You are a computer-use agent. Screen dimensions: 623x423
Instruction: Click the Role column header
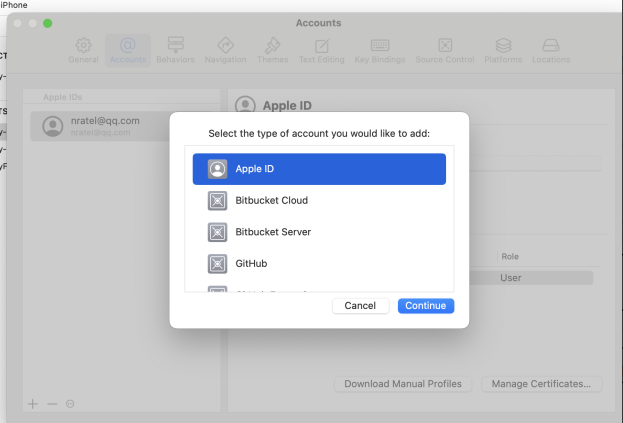point(510,257)
